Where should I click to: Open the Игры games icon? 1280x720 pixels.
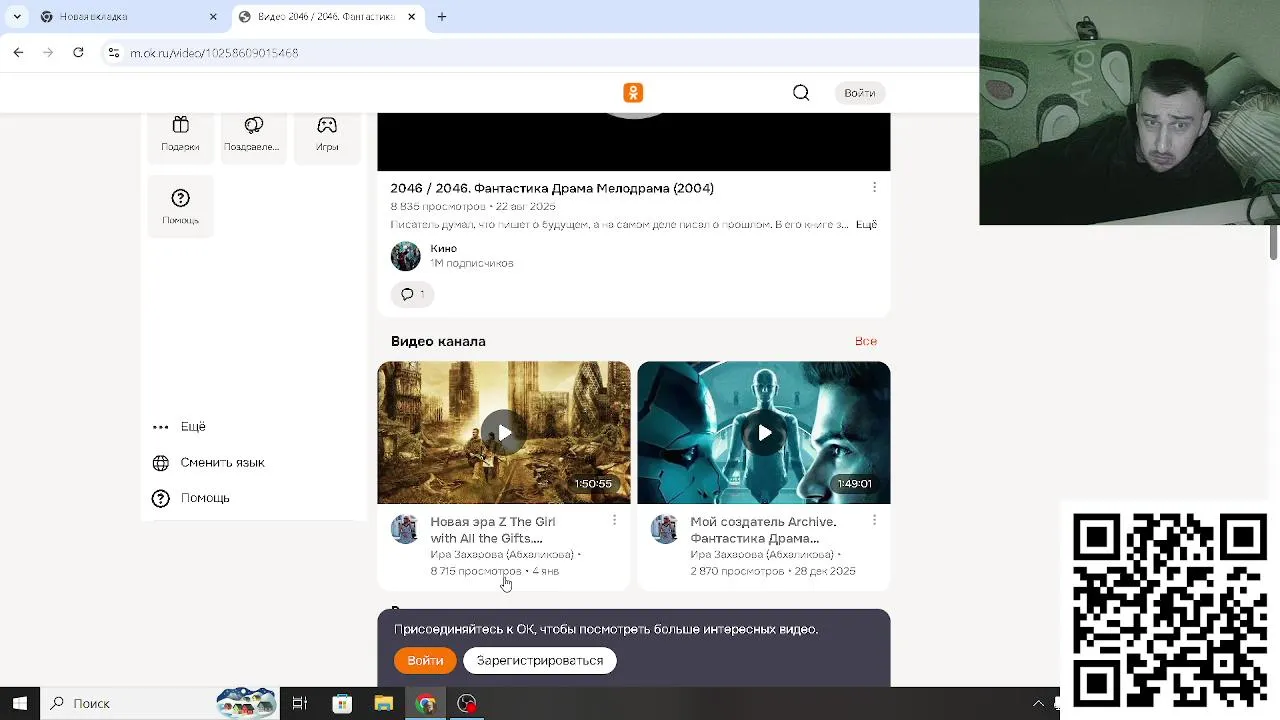click(327, 134)
